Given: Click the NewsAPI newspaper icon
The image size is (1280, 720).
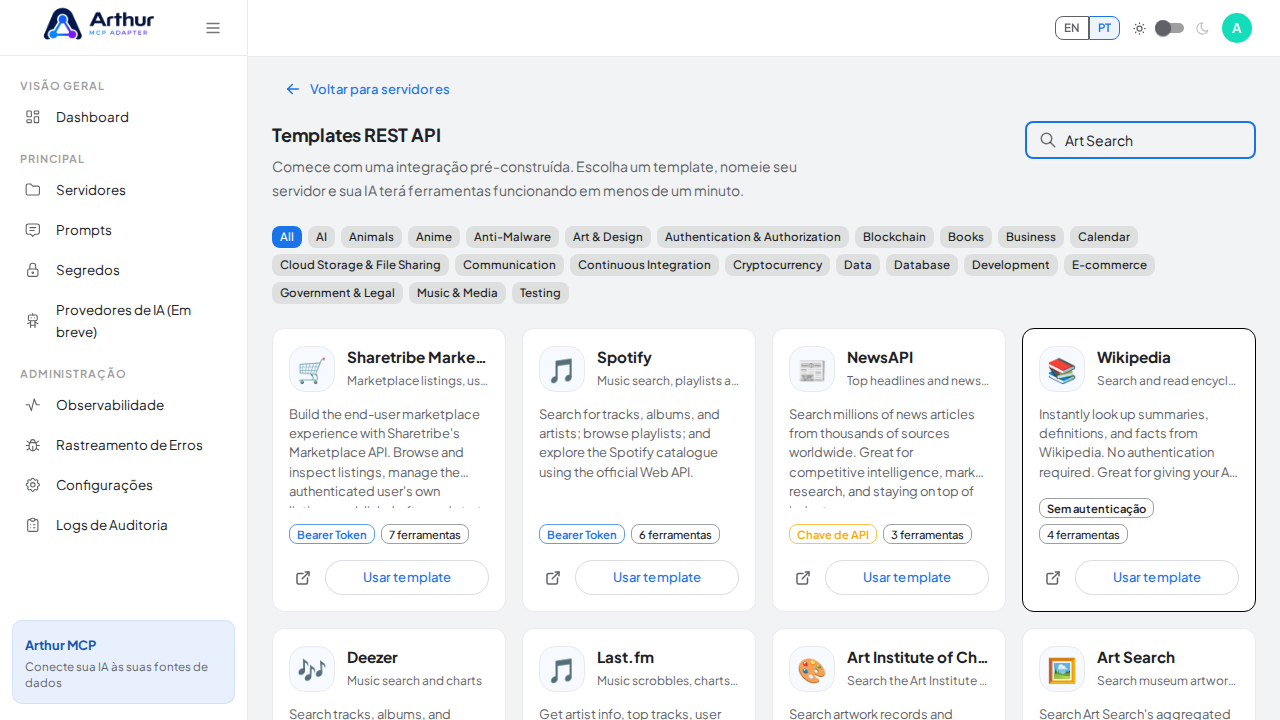Looking at the screenshot, I should [x=812, y=369].
